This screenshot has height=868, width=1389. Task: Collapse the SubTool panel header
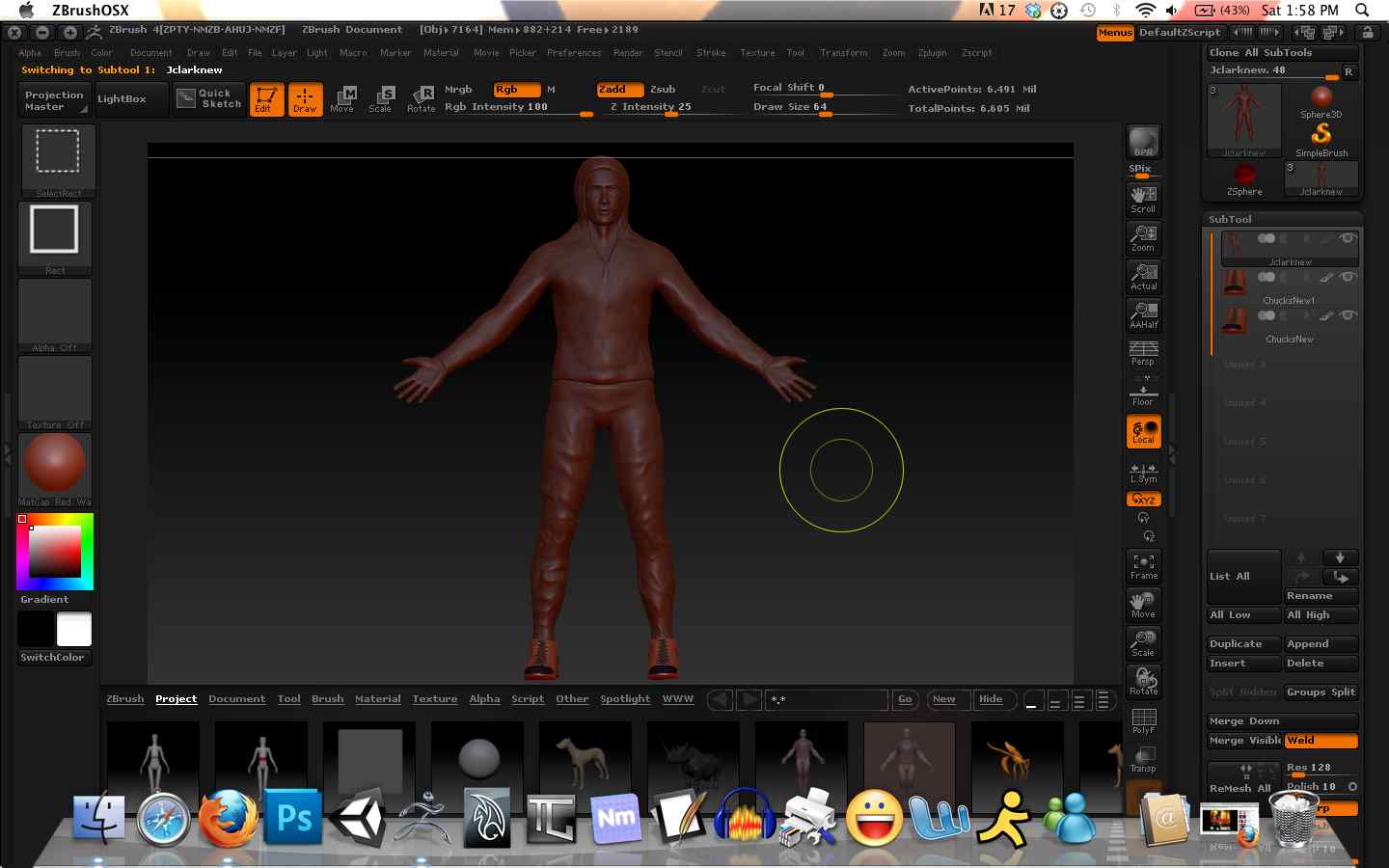(1231, 219)
